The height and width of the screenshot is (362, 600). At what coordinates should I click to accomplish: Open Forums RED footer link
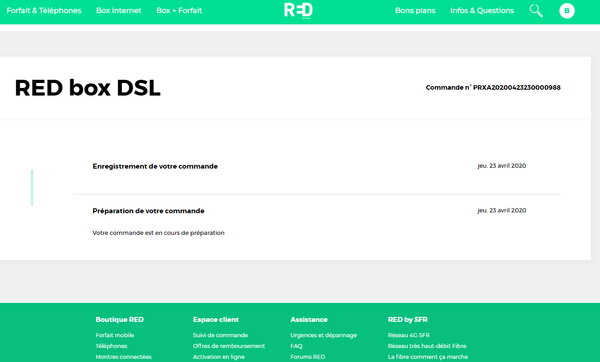[308, 357]
